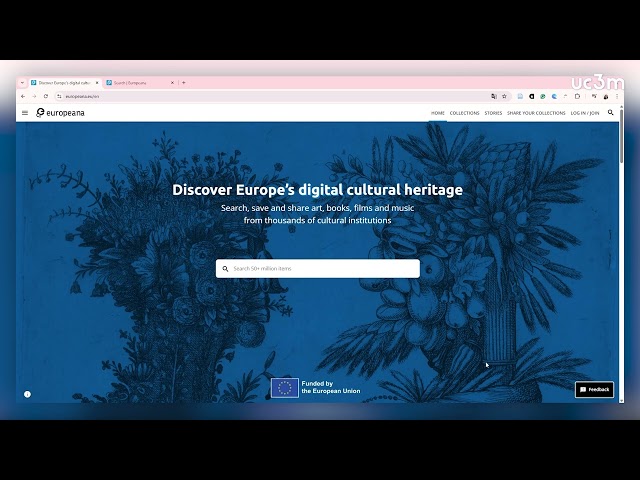The height and width of the screenshot is (480, 640).
Task: Open Stories in site navigation
Action: [493, 113]
